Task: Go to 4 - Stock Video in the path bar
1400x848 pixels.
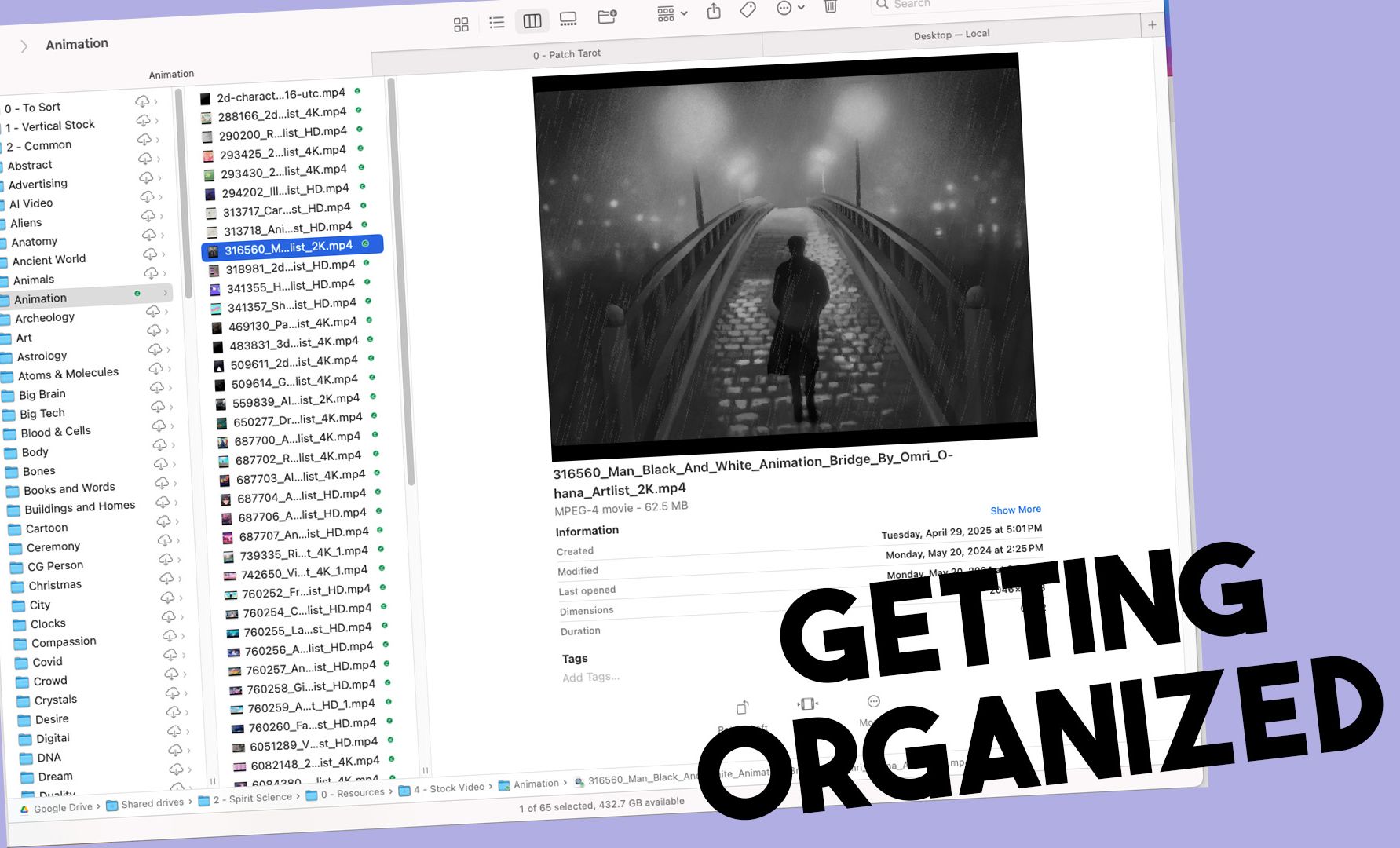Action: tap(441, 789)
